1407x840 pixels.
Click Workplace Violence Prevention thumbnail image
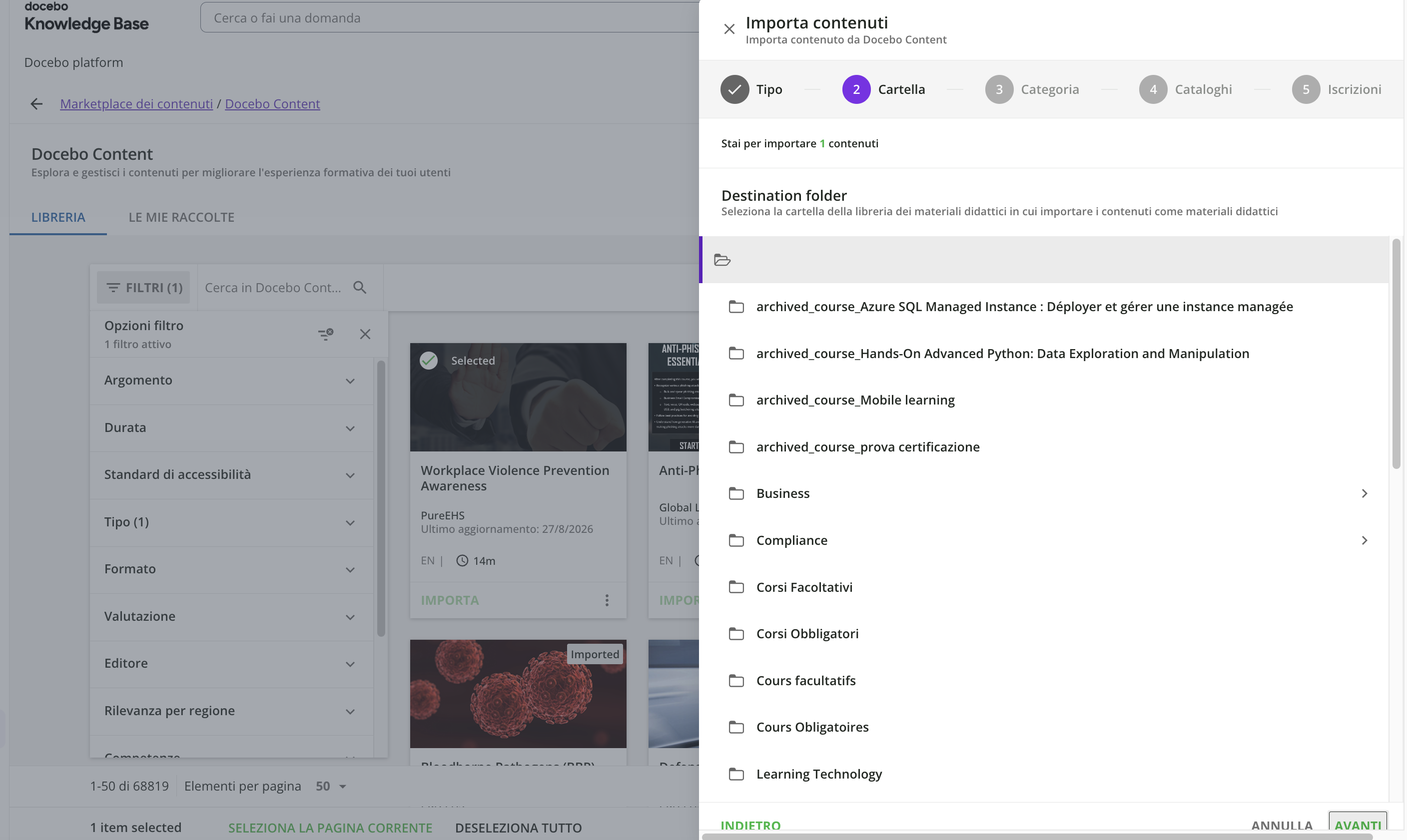point(518,397)
